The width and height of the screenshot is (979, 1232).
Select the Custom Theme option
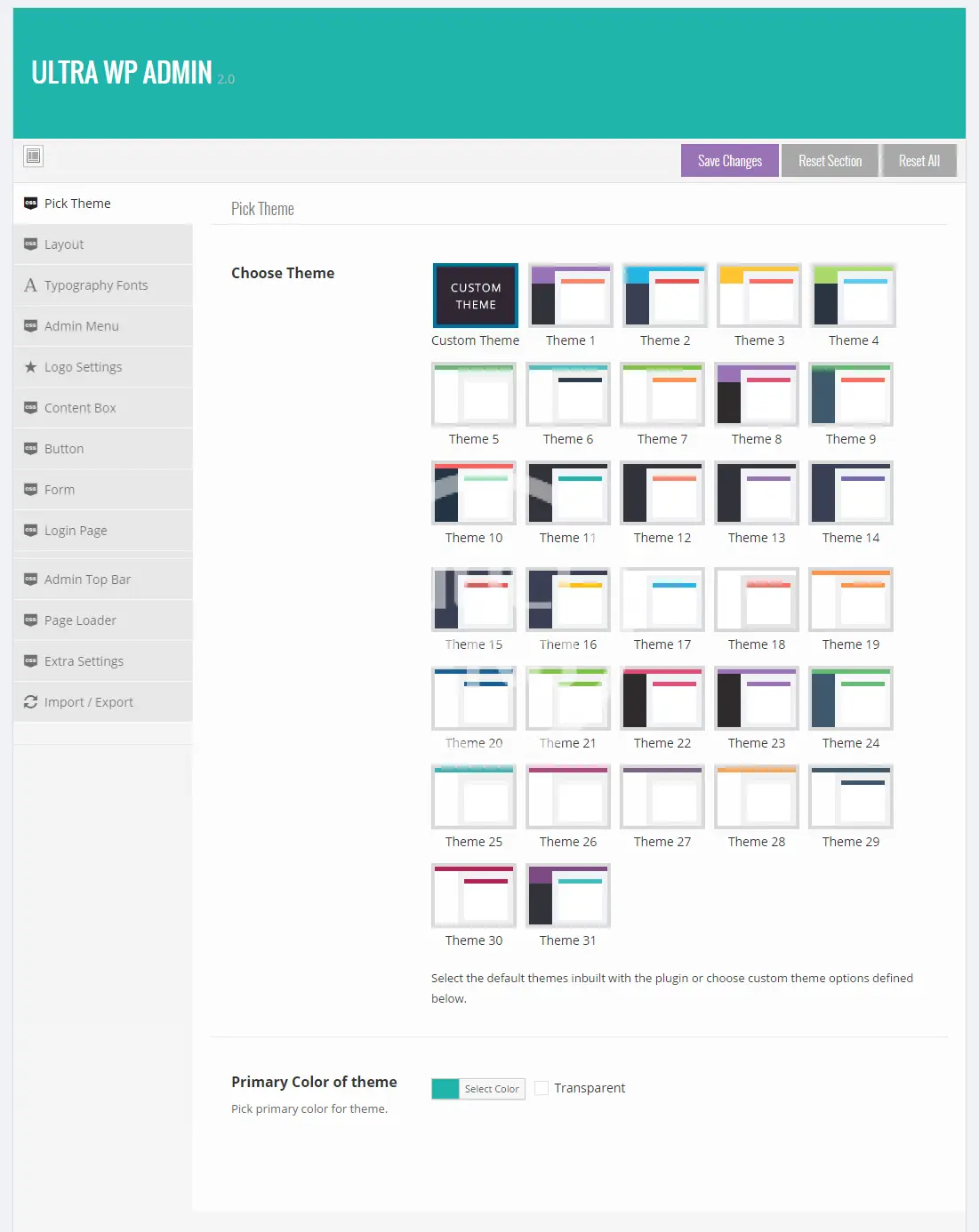[x=476, y=296]
